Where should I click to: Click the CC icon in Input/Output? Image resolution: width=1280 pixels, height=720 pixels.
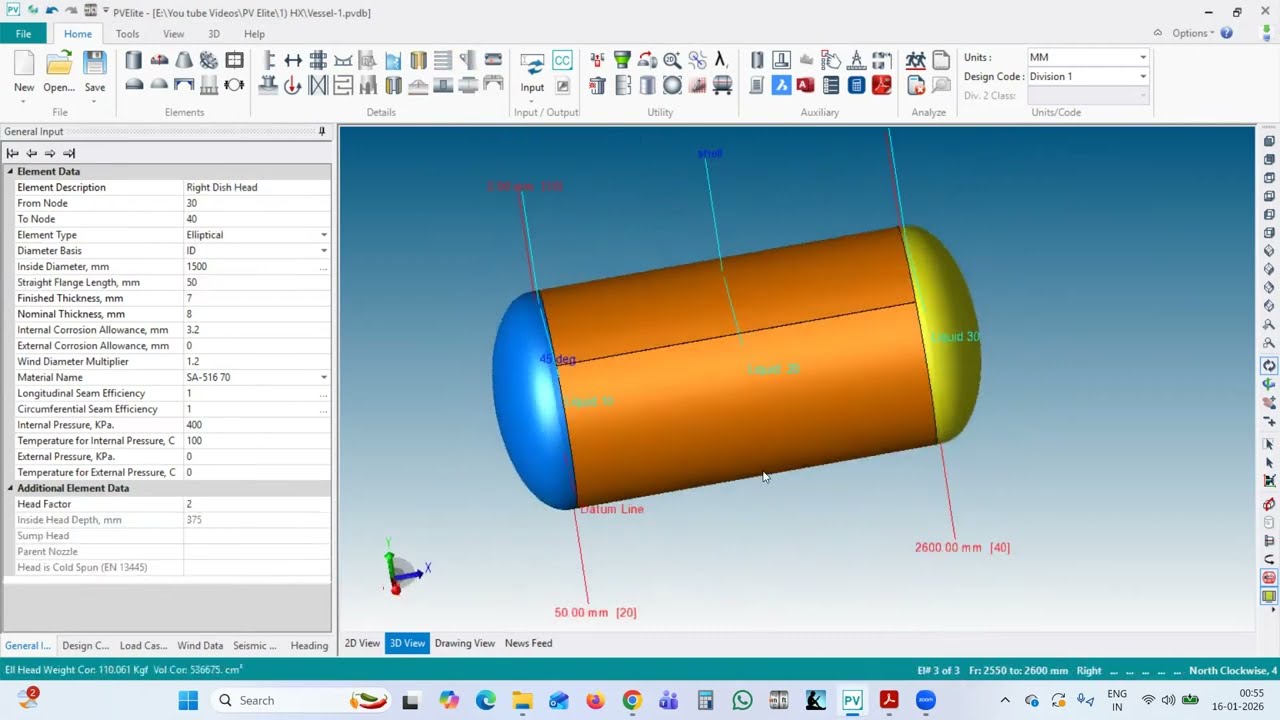[x=562, y=61]
